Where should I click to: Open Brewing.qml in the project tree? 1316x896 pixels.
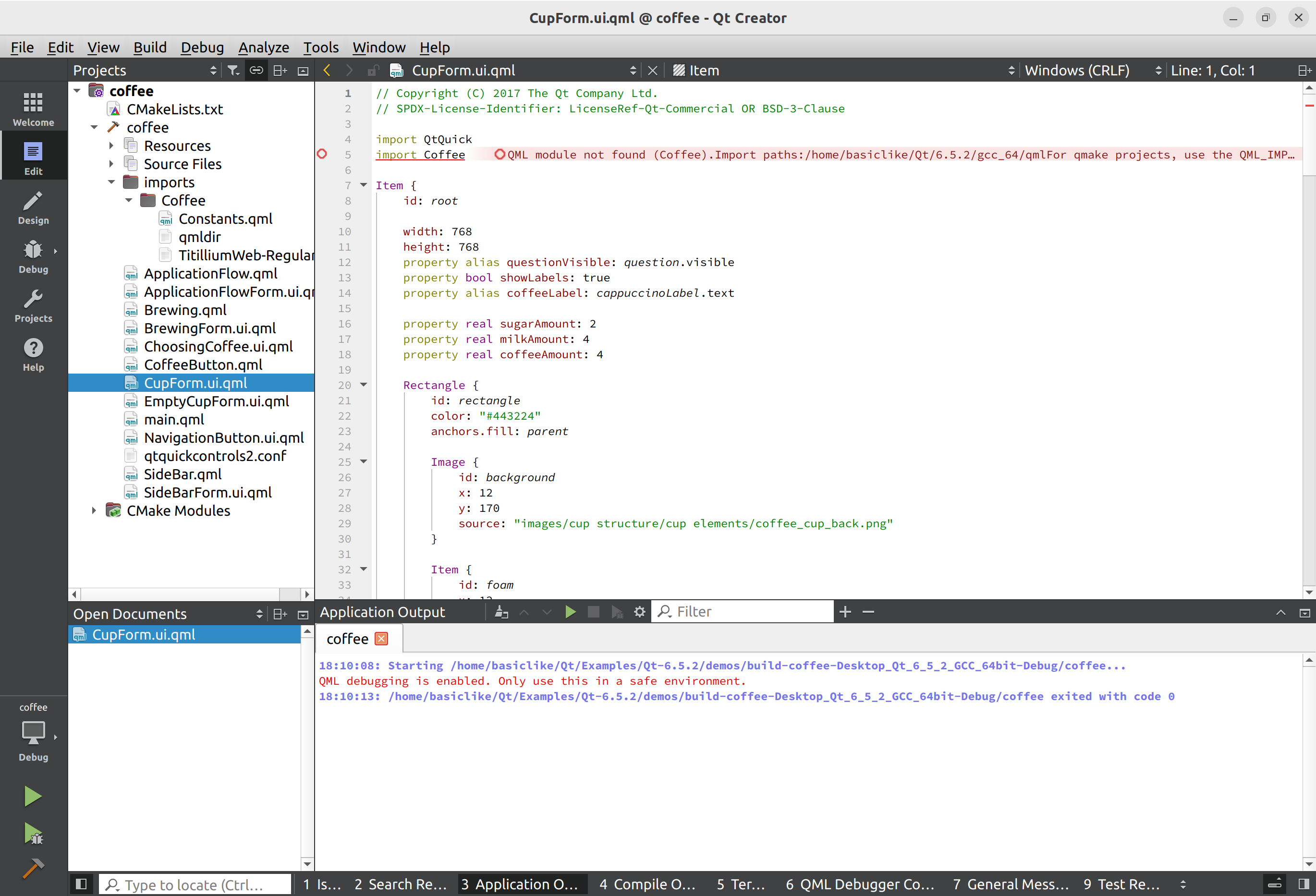click(184, 310)
